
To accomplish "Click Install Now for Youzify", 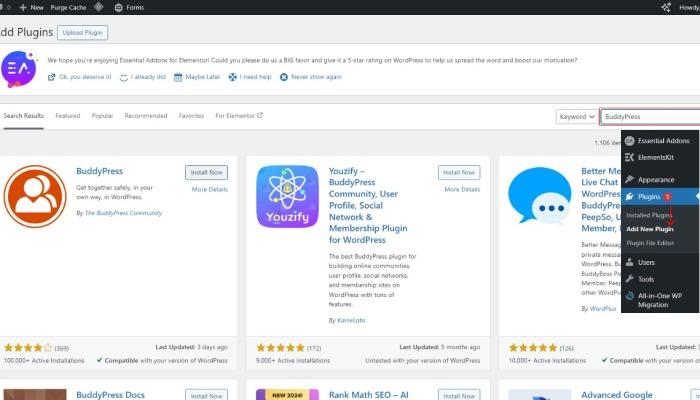I will tap(459, 172).
